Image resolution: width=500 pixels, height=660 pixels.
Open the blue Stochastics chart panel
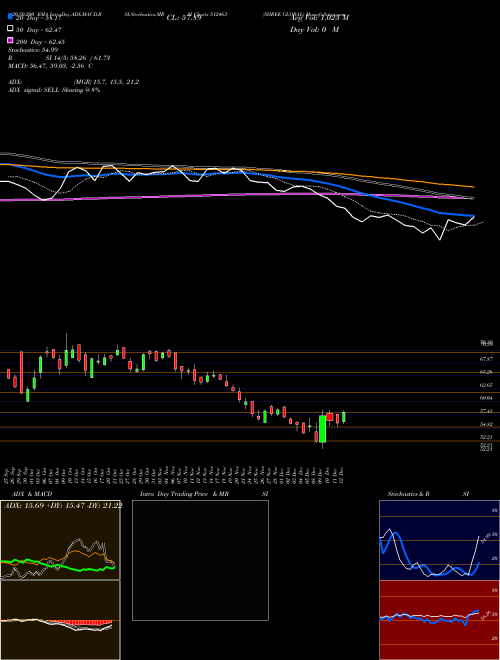click(439, 540)
